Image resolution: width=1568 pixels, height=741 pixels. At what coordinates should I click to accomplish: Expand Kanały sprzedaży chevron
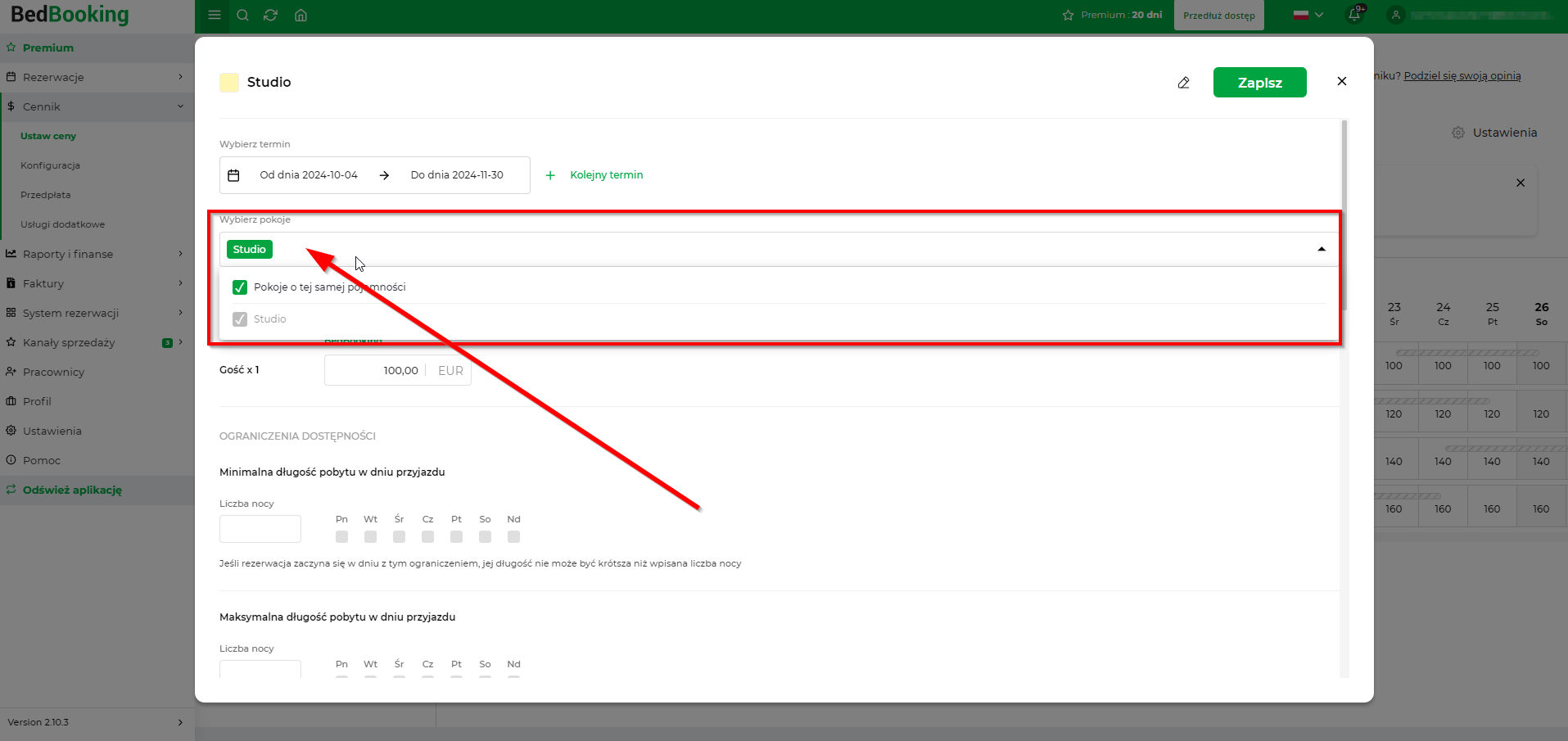(x=180, y=342)
